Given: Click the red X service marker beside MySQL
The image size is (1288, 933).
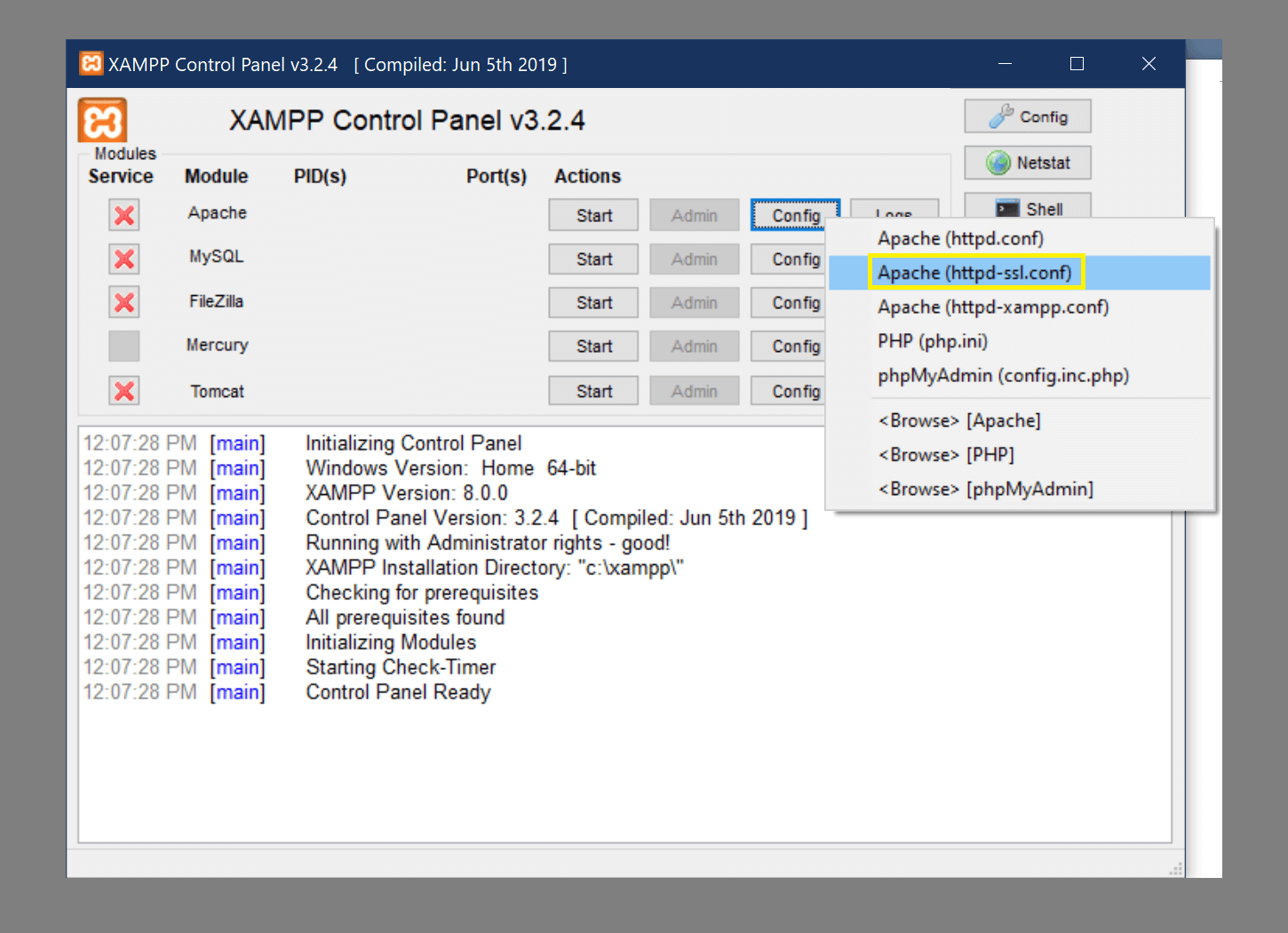Looking at the screenshot, I should 123,259.
